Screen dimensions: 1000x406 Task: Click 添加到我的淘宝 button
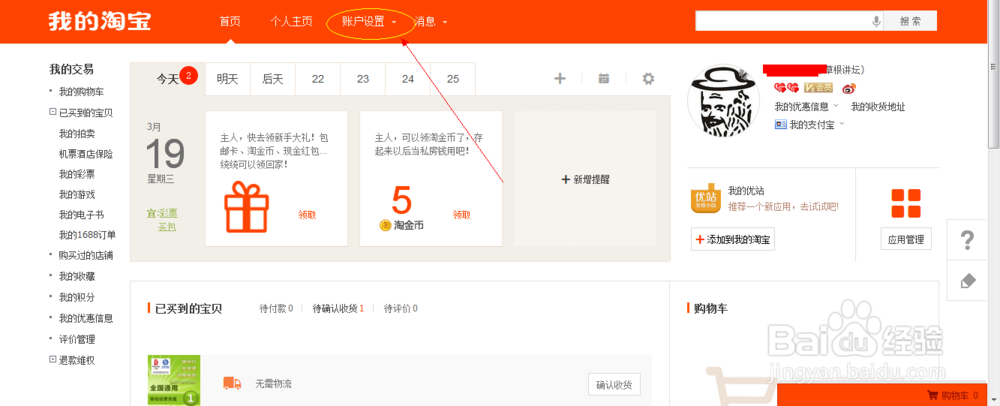[x=733, y=240]
